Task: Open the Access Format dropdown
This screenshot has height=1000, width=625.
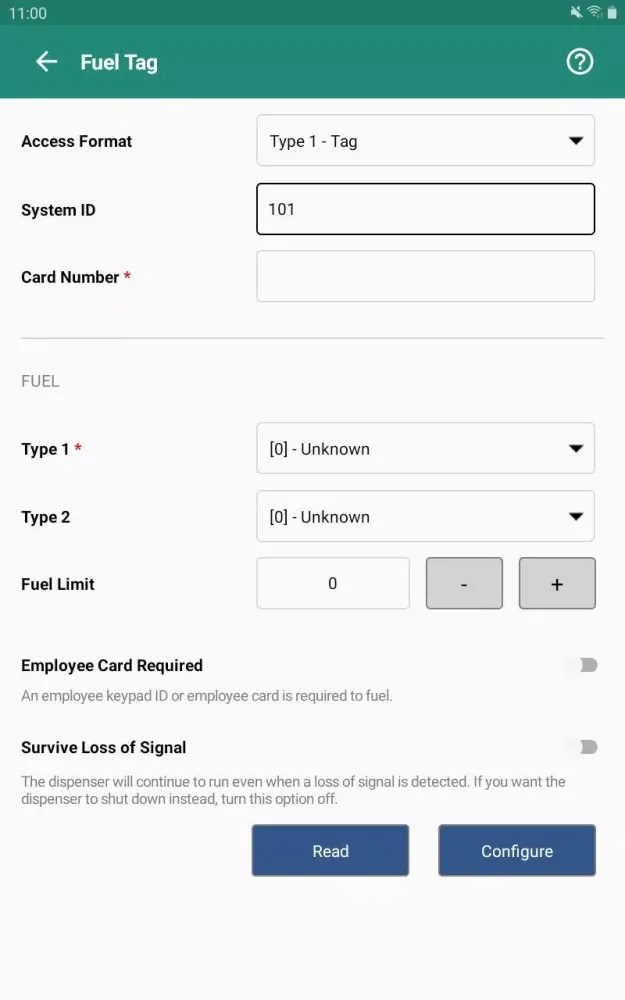Action: [x=425, y=141]
